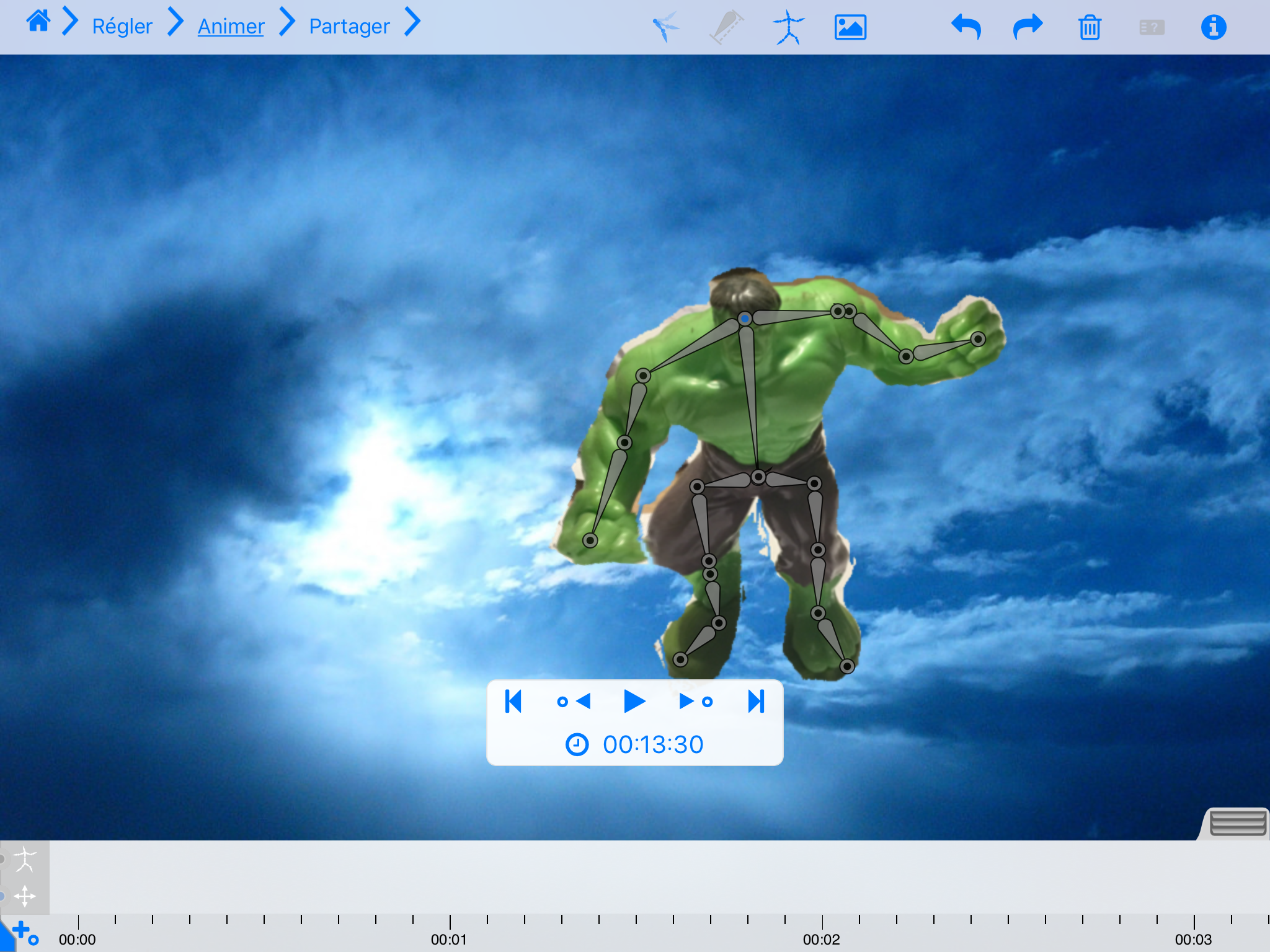Image resolution: width=1270 pixels, height=952 pixels.
Task: Select the Animer step
Action: pyautogui.click(x=231, y=26)
